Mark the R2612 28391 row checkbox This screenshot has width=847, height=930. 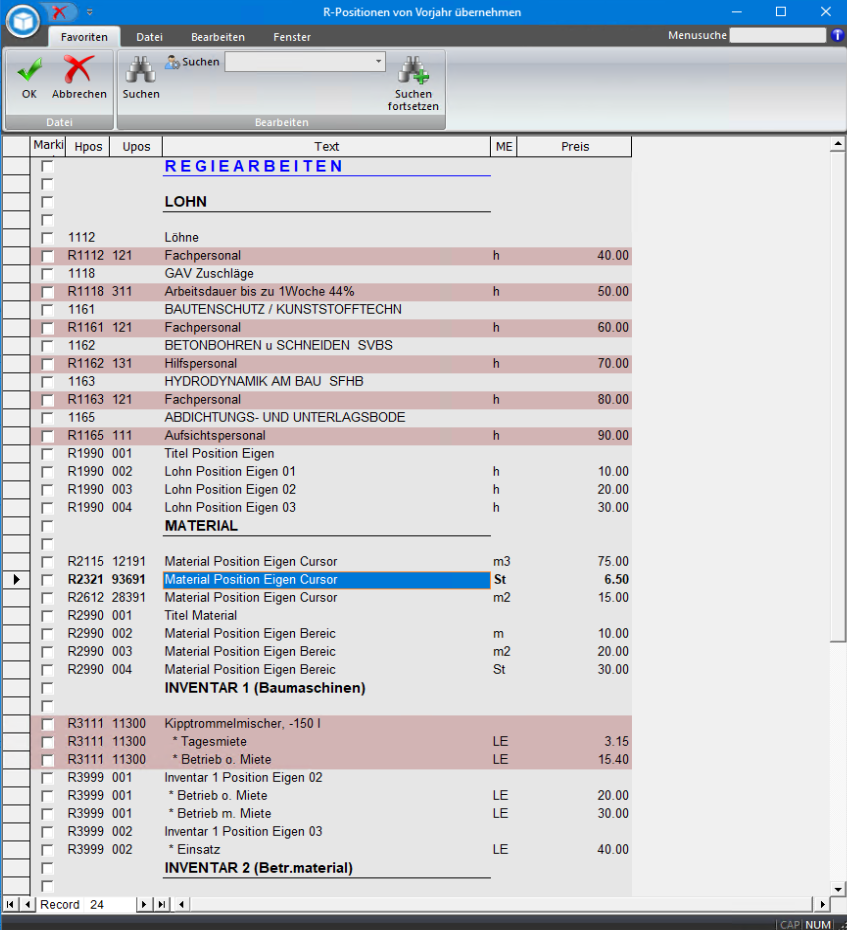47,598
